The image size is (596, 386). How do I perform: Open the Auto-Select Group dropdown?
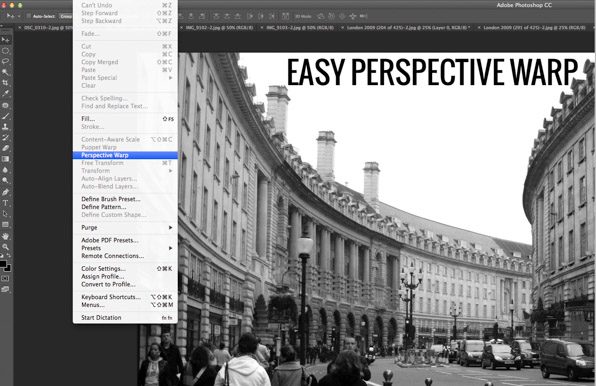pyautogui.click(x=66, y=16)
